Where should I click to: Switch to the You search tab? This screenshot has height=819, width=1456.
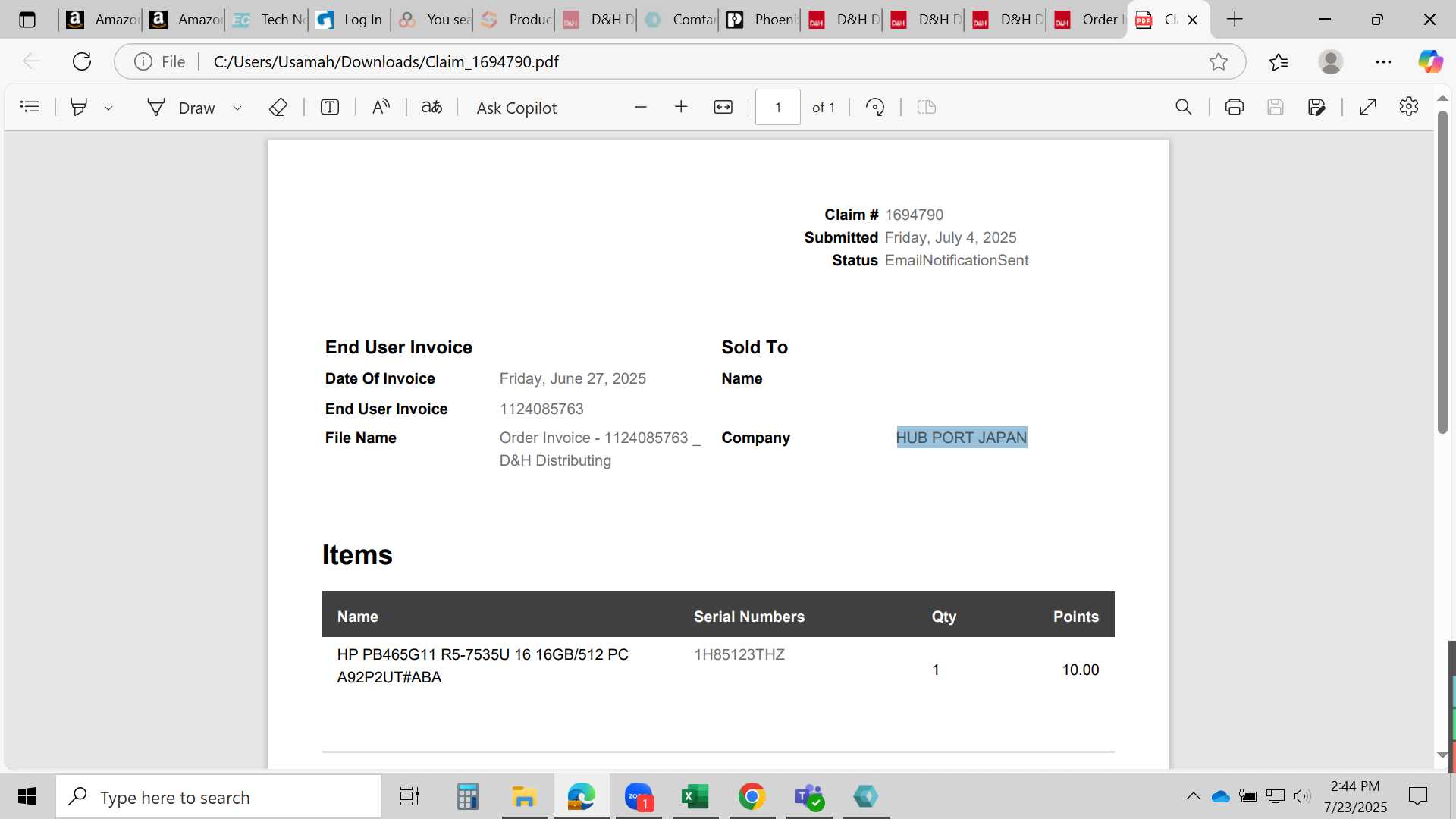tap(433, 20)
